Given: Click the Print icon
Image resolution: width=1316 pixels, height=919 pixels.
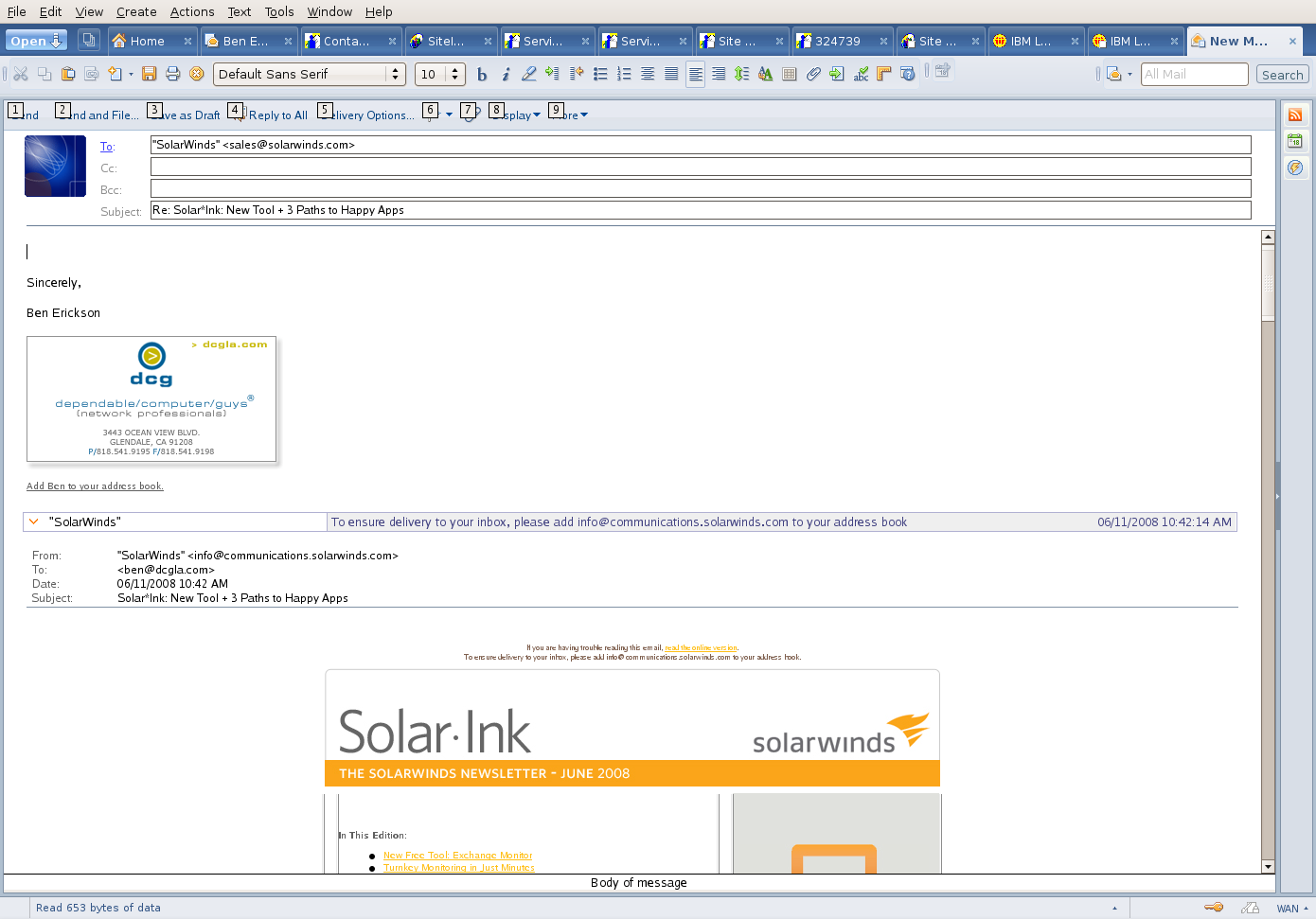Looking at the screenshot, I should [x=173, y=74].
